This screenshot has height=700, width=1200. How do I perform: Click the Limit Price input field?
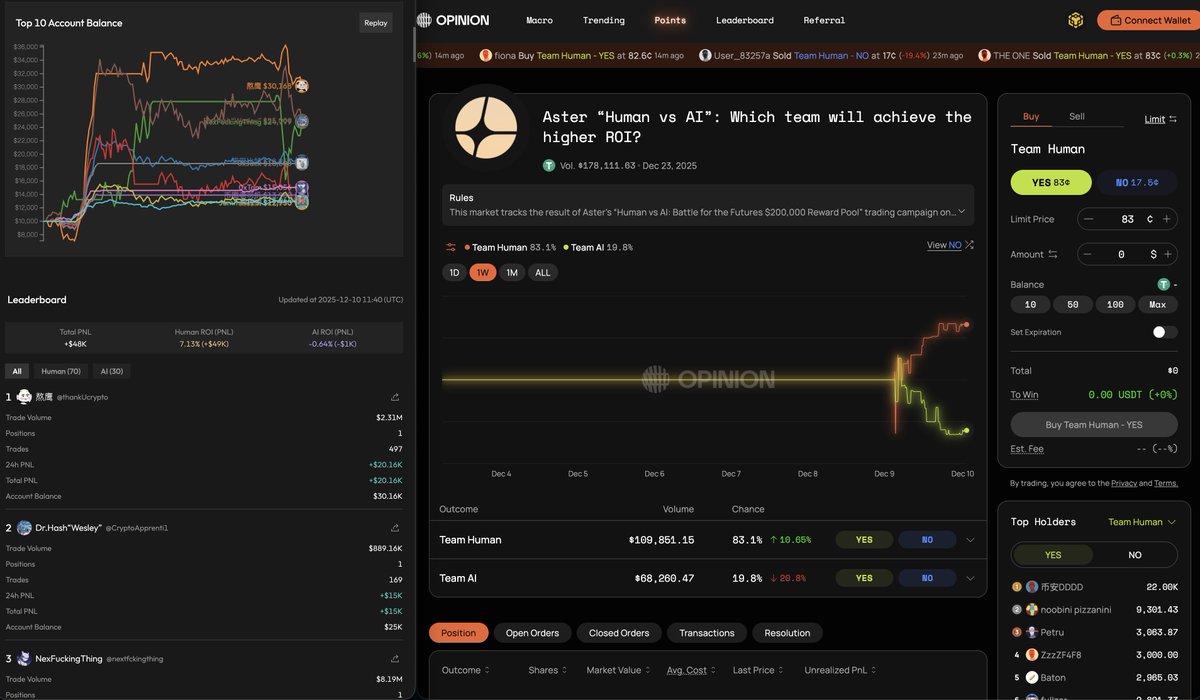(x=1128, y=219)
